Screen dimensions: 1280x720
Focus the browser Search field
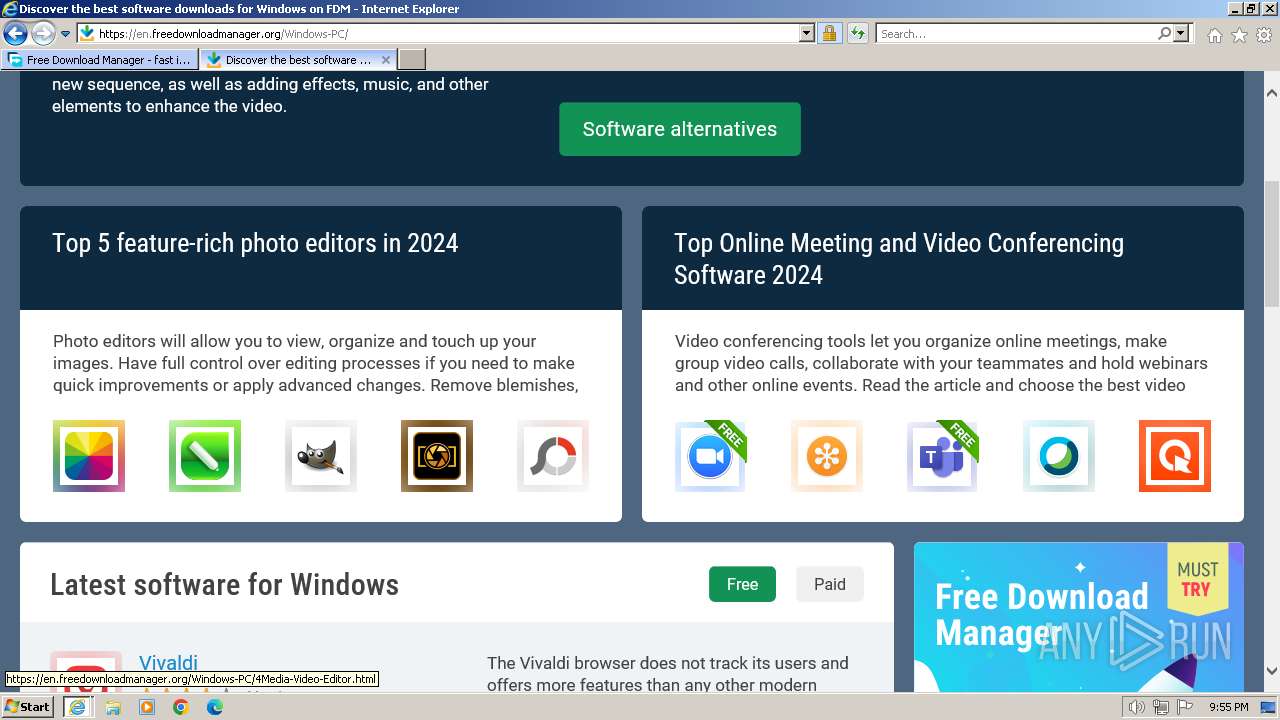[x=1017, y=33]
